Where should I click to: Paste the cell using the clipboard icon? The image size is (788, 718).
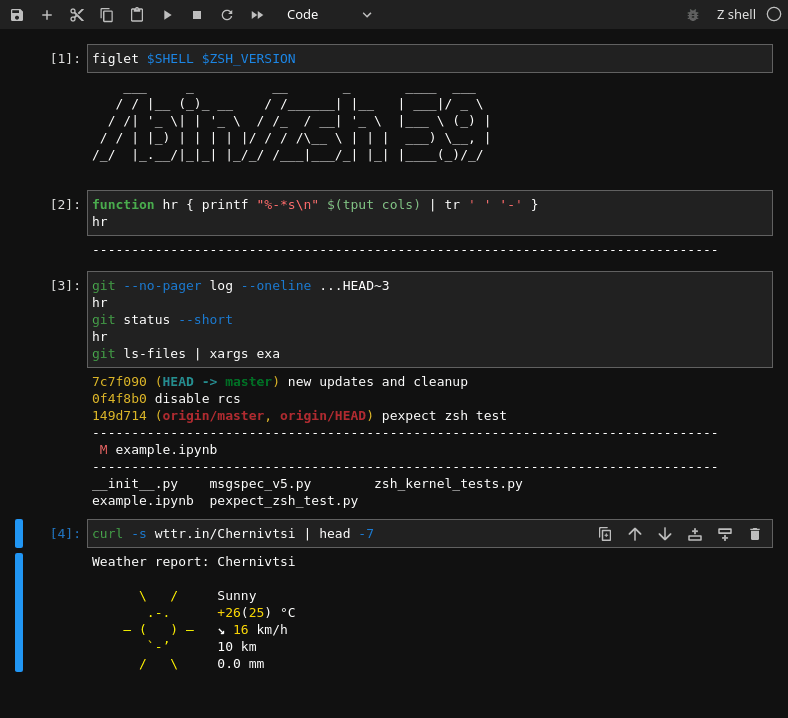tap(137, 15)
